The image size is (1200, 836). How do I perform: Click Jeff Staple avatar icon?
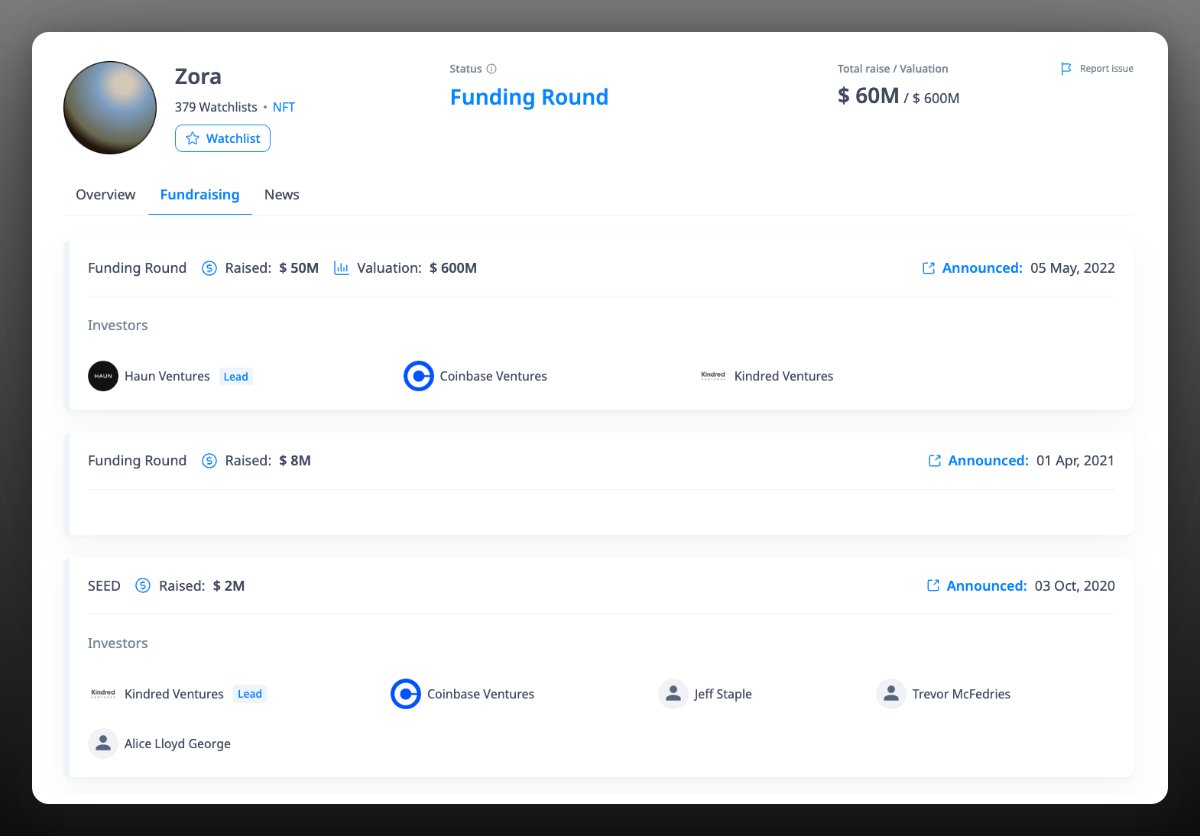[673, 694]
